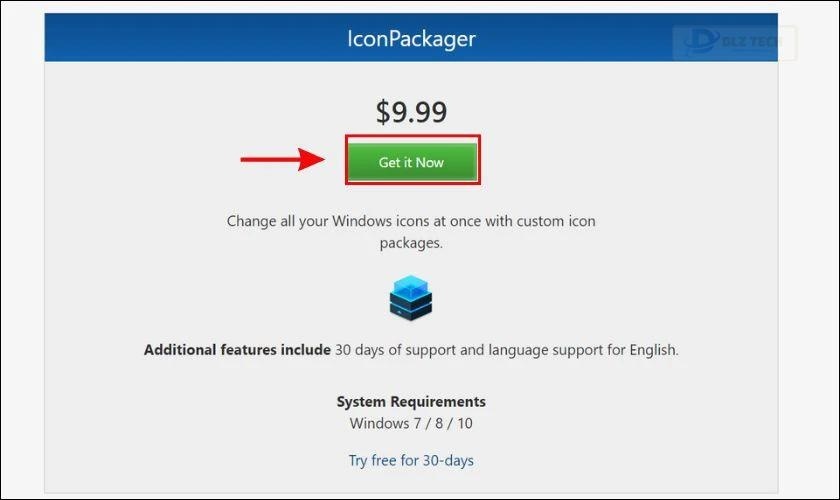Click the word 'packages.' under the description

(411, 242)
